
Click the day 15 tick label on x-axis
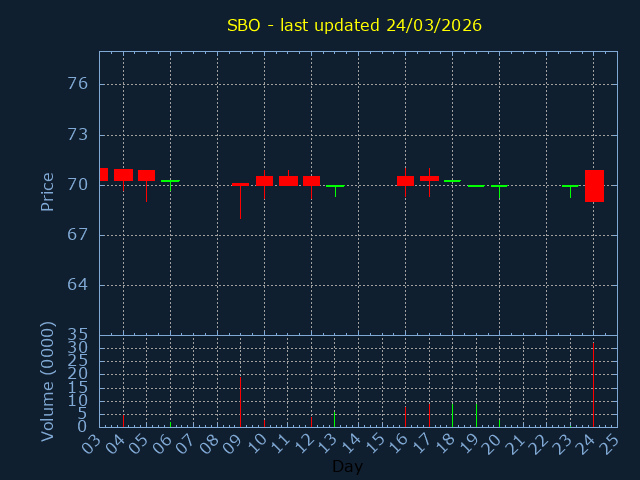tap(374, 442)
